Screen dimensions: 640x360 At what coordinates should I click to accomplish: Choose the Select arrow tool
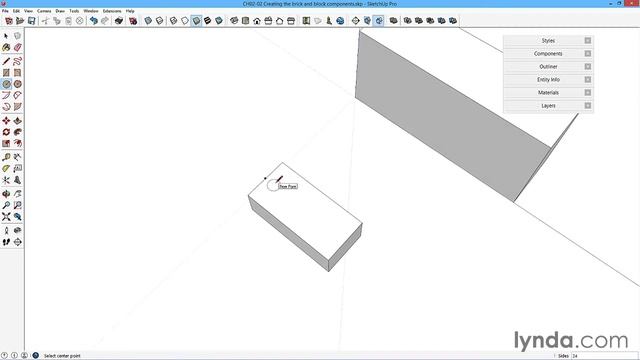[6, 36]
